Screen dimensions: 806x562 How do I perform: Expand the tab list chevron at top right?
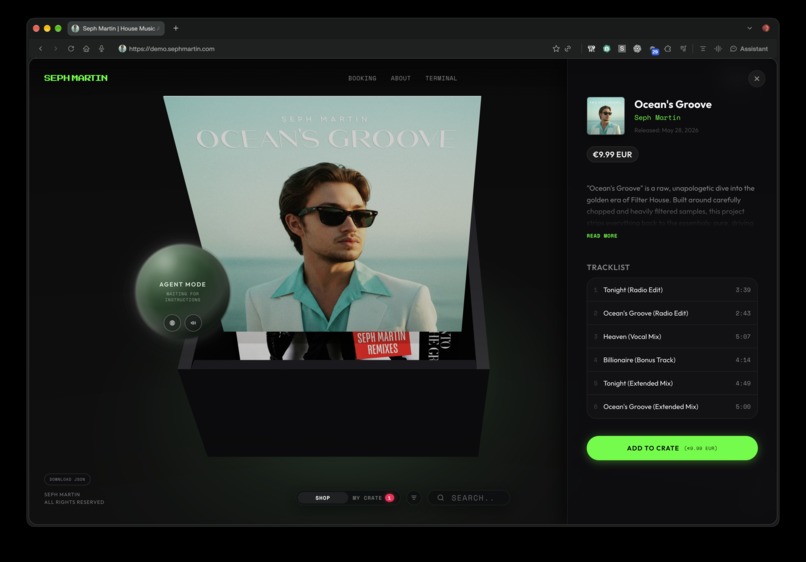(749, 28)
